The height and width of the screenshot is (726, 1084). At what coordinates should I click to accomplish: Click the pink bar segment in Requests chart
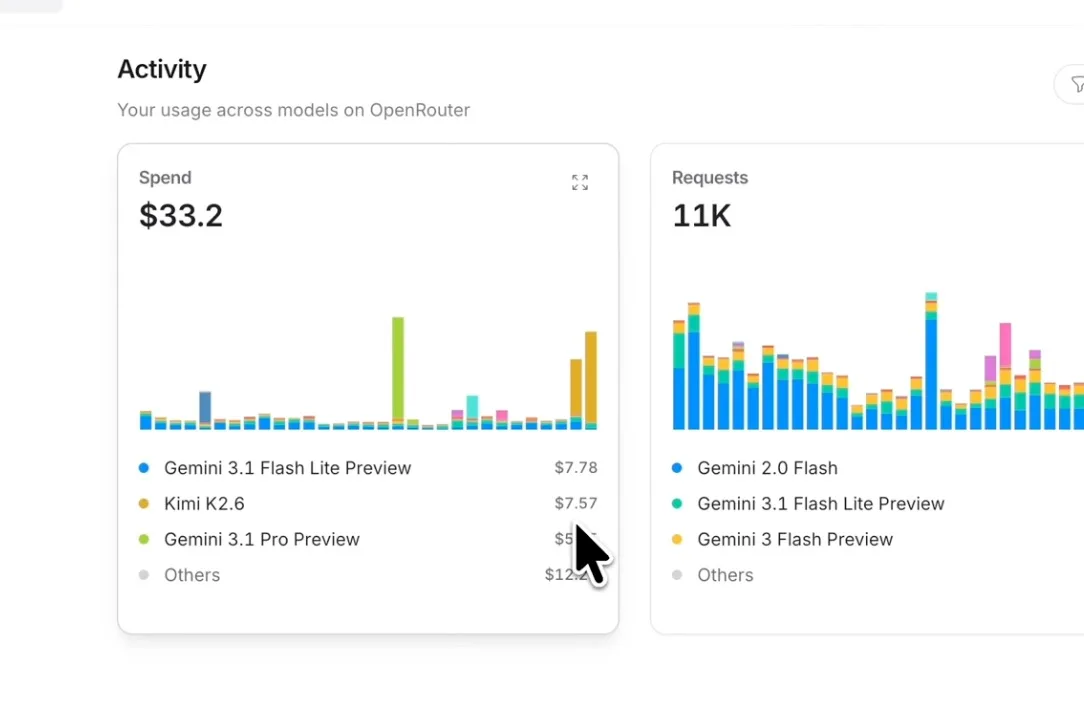[x=1005, y=345]
